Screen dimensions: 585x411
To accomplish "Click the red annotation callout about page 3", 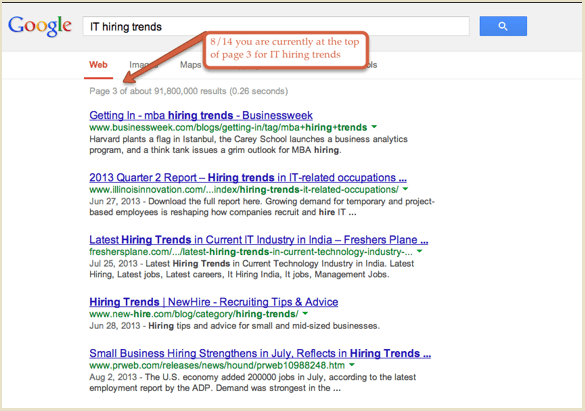I will pos(286,50).
